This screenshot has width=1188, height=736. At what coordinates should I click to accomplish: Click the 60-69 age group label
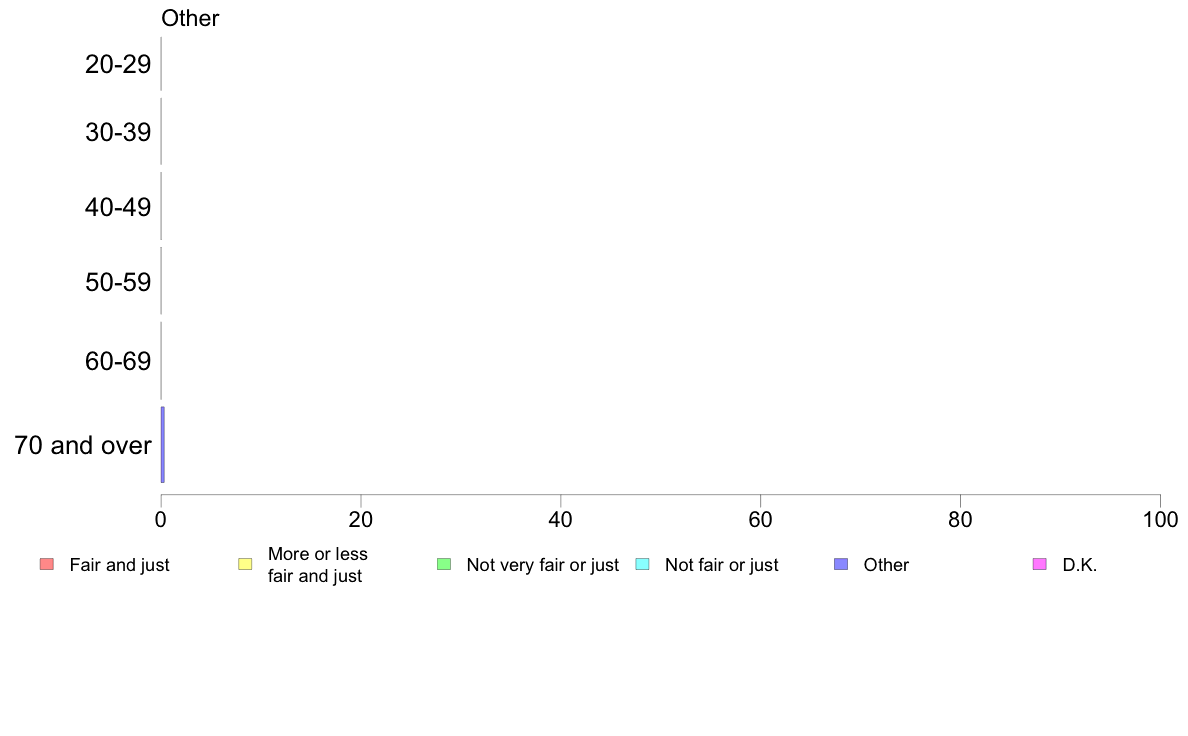pyautogui.click(x=118, y=361)
